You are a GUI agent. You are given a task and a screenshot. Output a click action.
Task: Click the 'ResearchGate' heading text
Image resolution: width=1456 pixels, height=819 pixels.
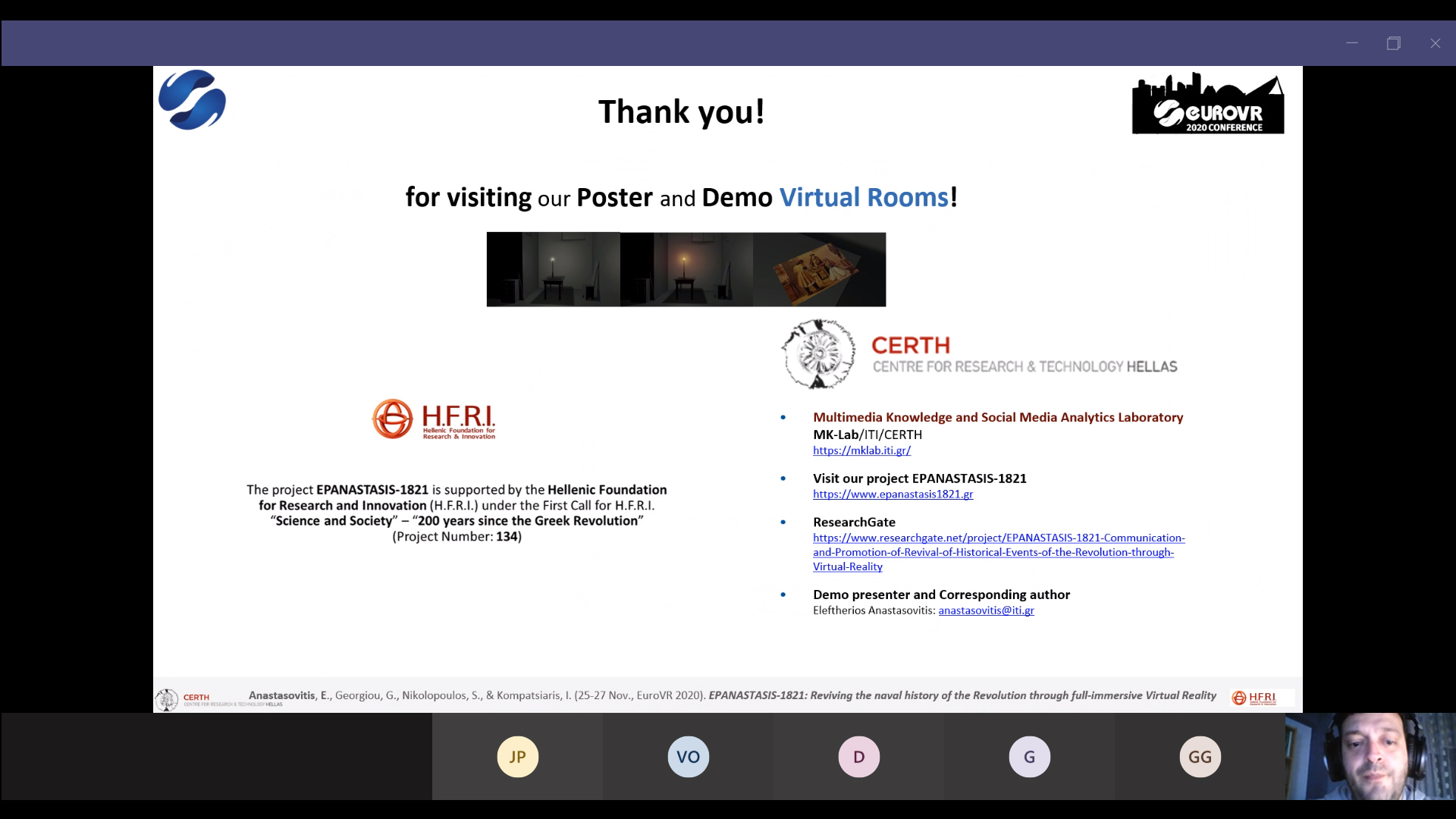[x=854, y=522]
